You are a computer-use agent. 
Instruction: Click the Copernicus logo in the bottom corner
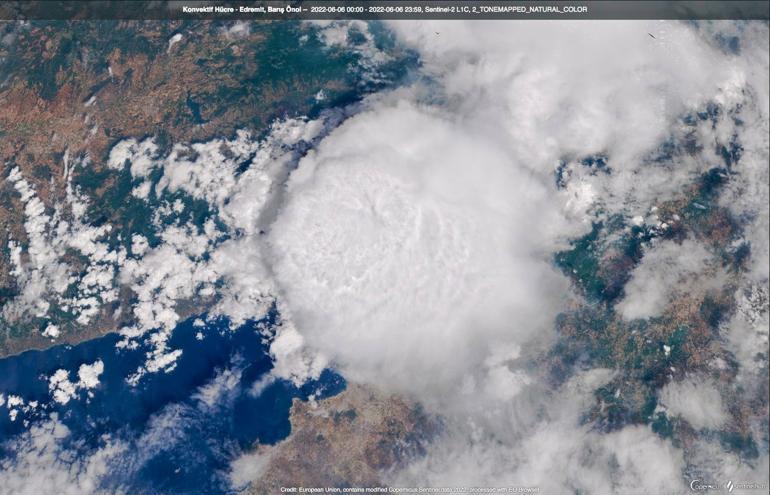(x=707, y=486)
